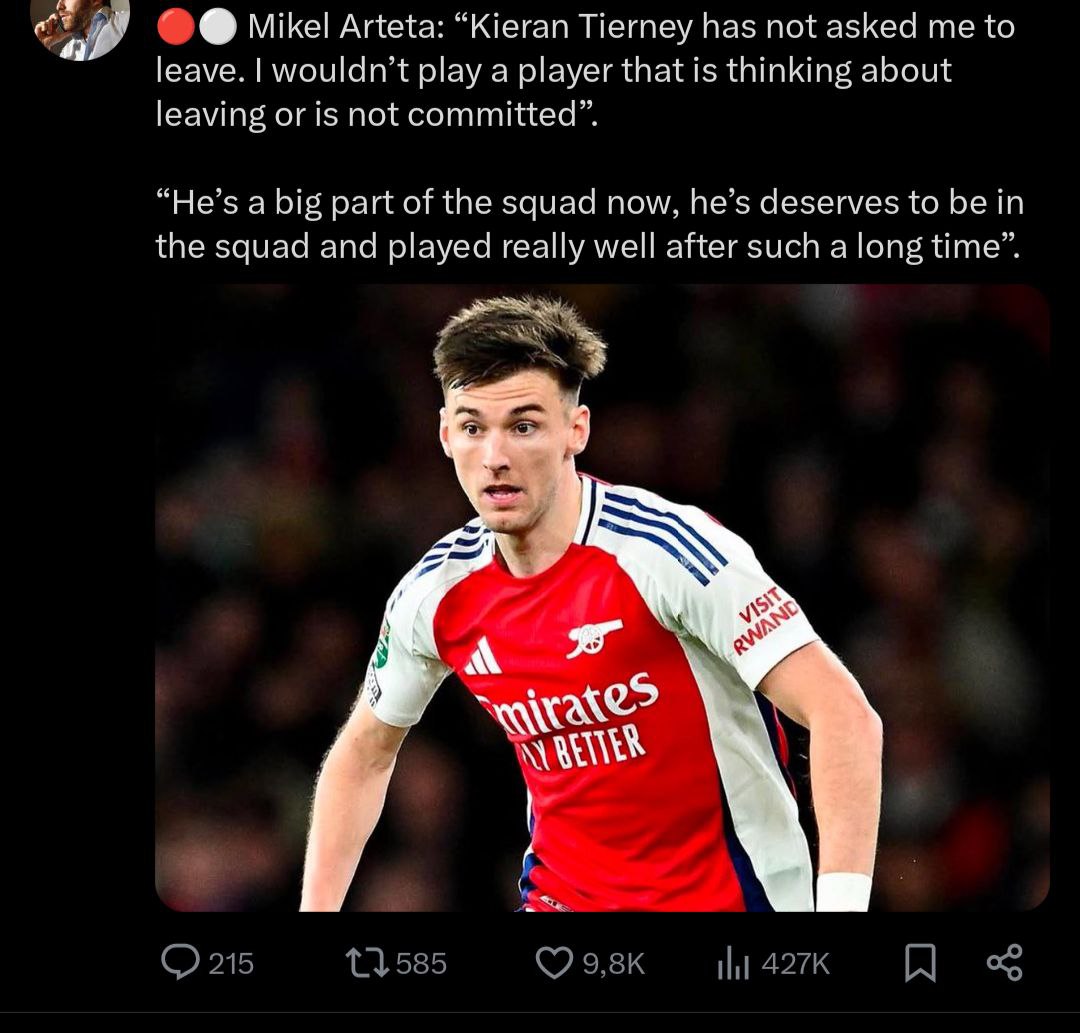
Task: Click the 215 replies count
Action: pos(231,963)
